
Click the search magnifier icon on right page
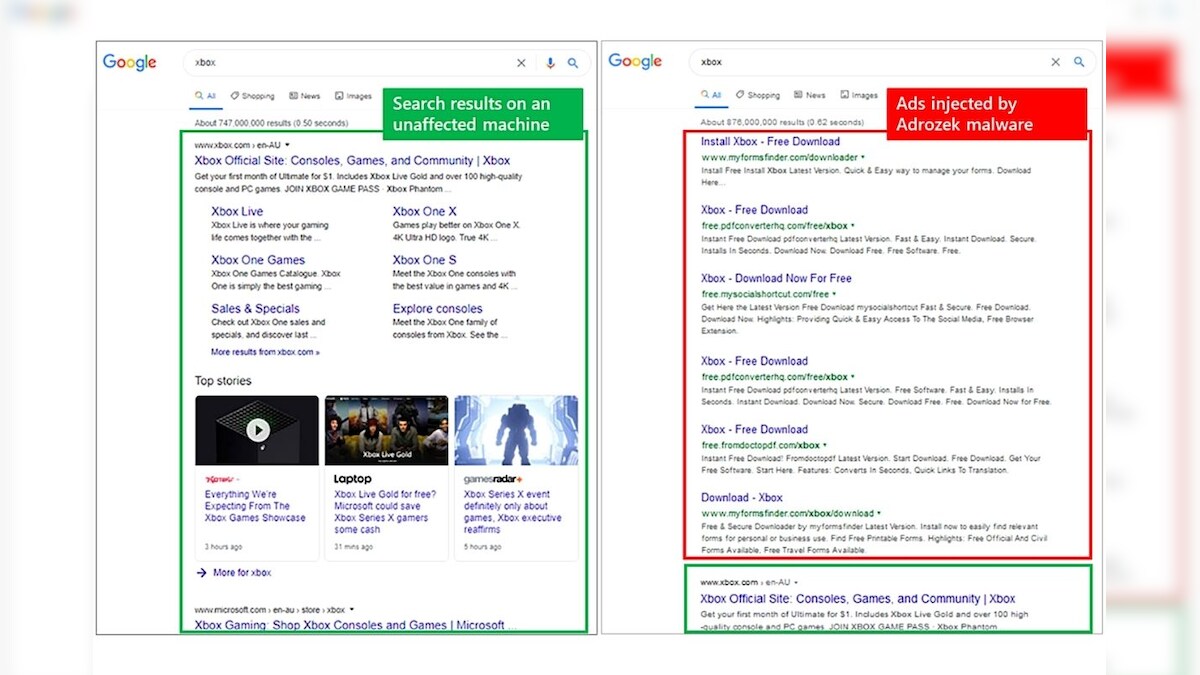1079,61
